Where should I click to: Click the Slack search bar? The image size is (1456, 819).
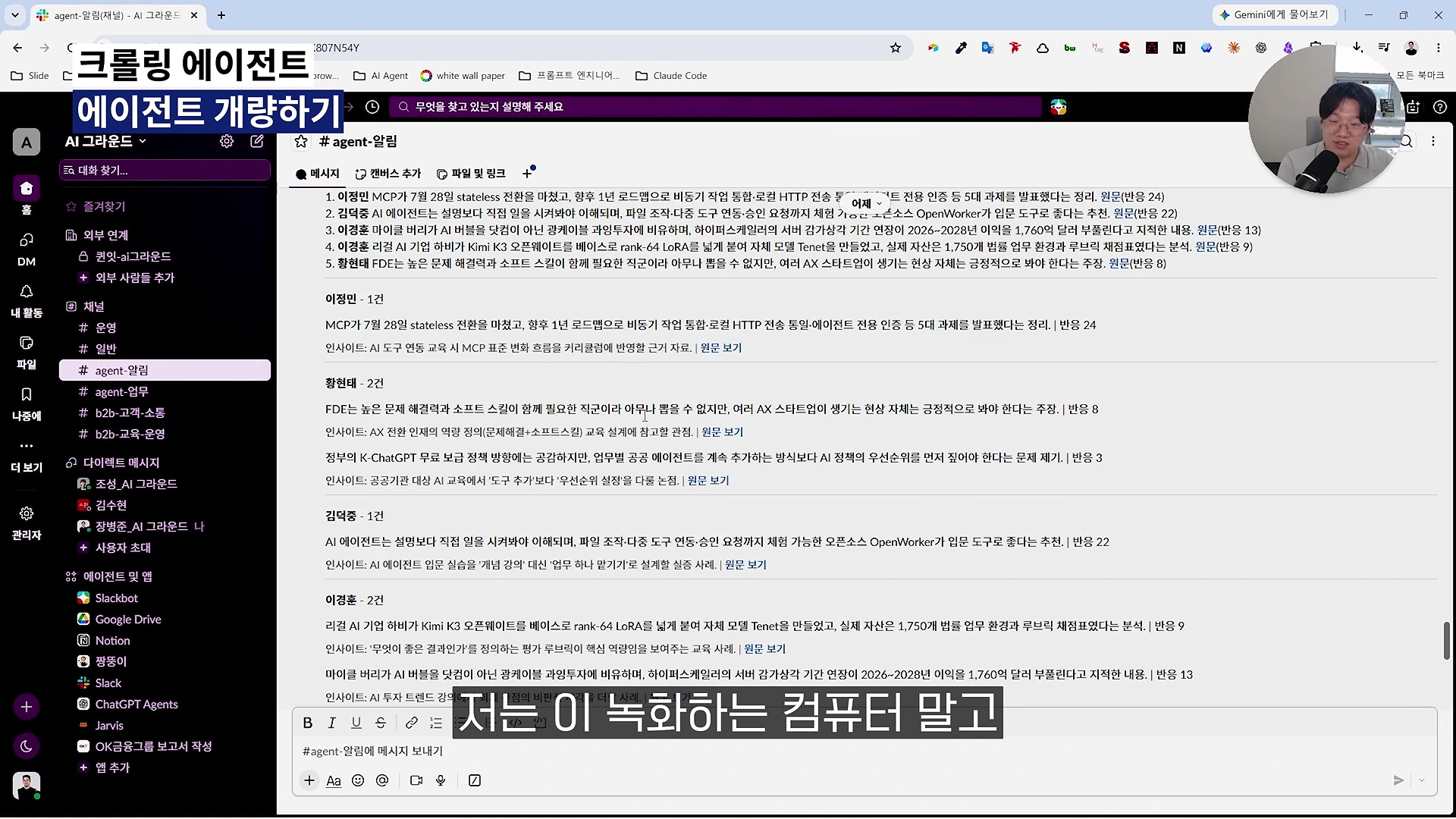tap(716, 107)
